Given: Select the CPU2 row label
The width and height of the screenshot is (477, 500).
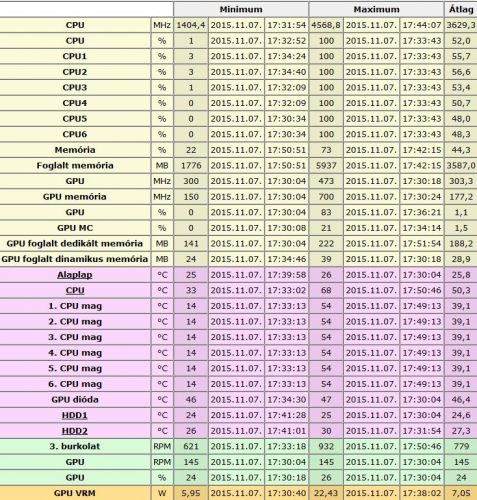Looking at the screenshot, I should pyautogui.click(x=75, y=72).
